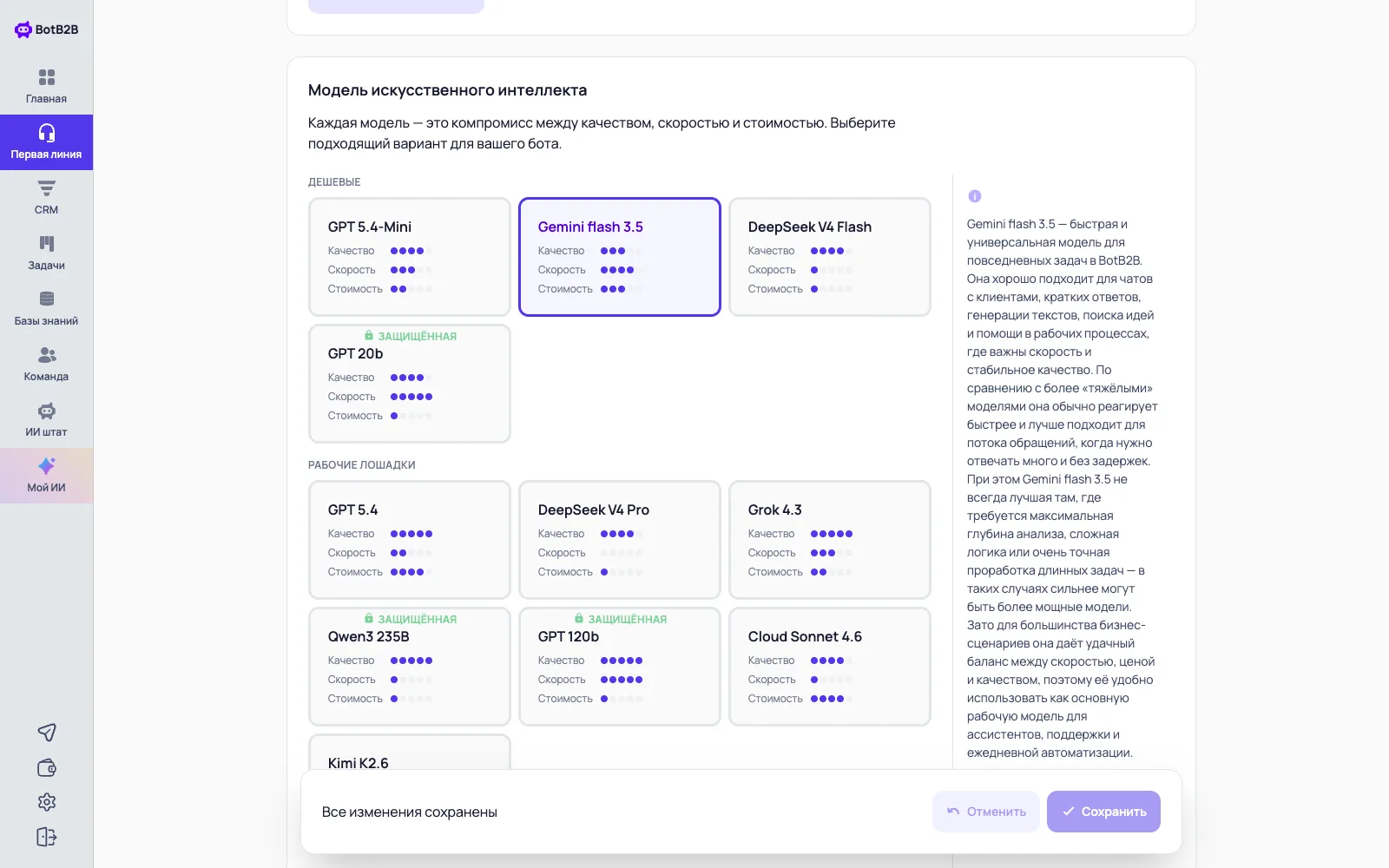Open the Задачи board icon

click(47, 244)
